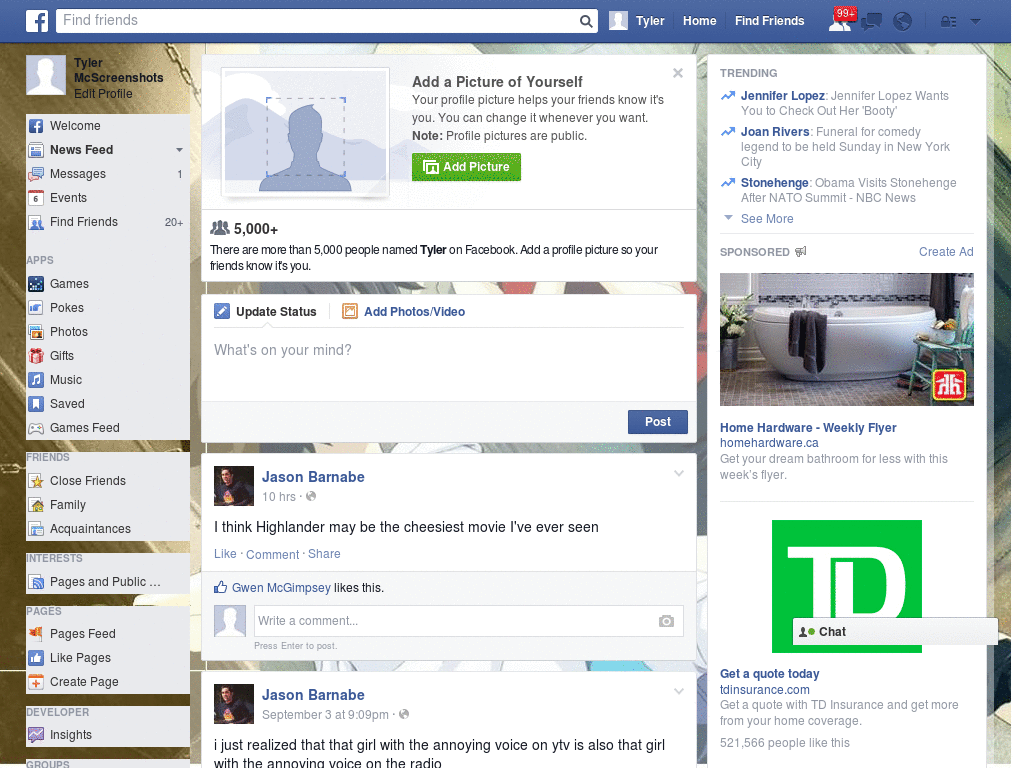The width and height of the screenshot is (1024, 768).
Task: Click the Games Feed controller icon
Action: pyautogui.click(x=36, y=428)
